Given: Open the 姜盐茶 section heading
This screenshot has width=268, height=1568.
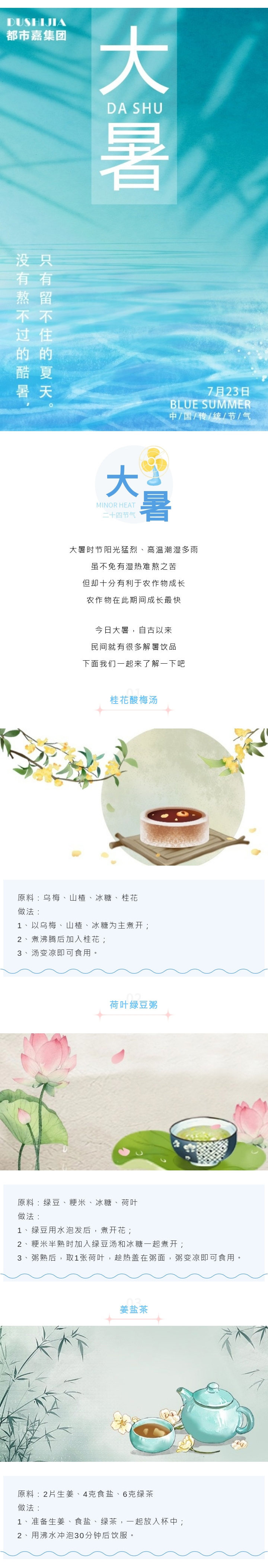Looking at the screenshot, I should 134,1309.
